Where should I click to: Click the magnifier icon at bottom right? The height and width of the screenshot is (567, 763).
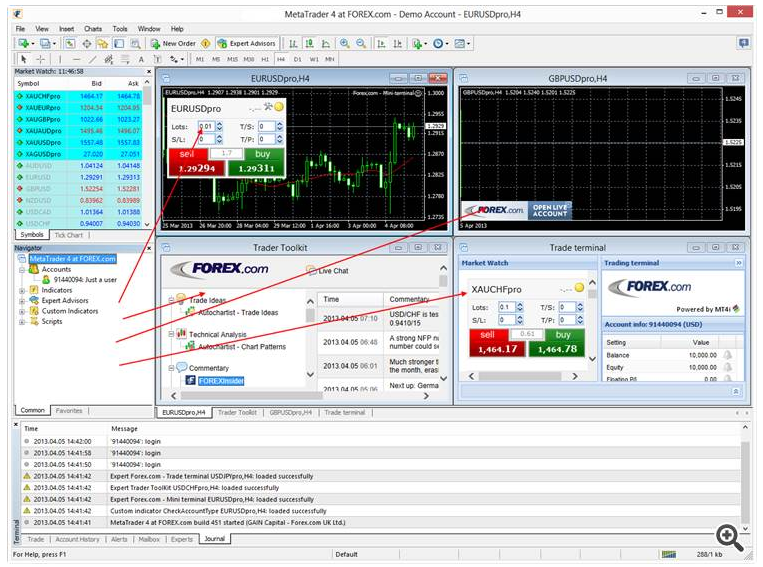[x=731, y=538]
